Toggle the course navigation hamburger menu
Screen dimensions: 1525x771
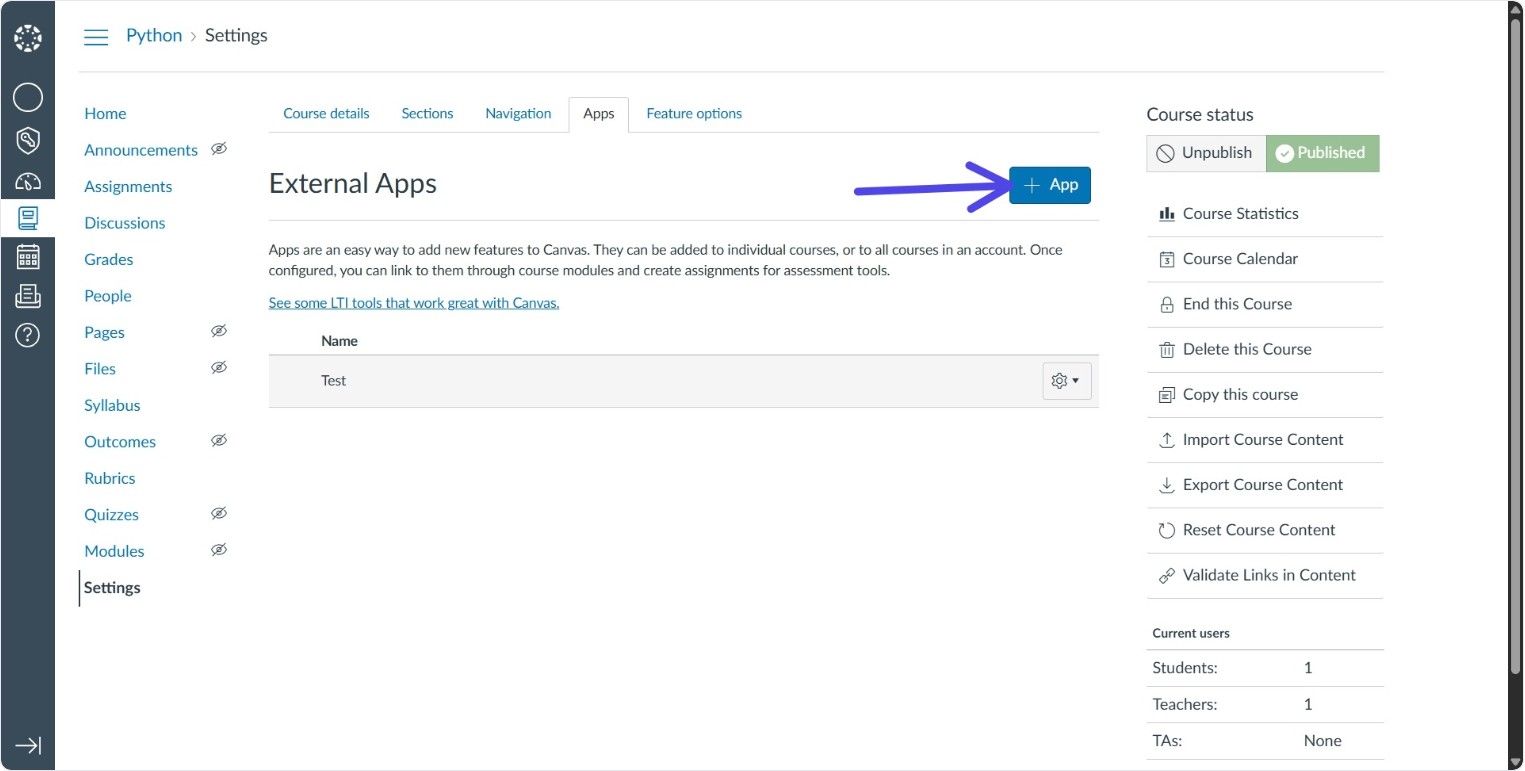tap(96, 37)
